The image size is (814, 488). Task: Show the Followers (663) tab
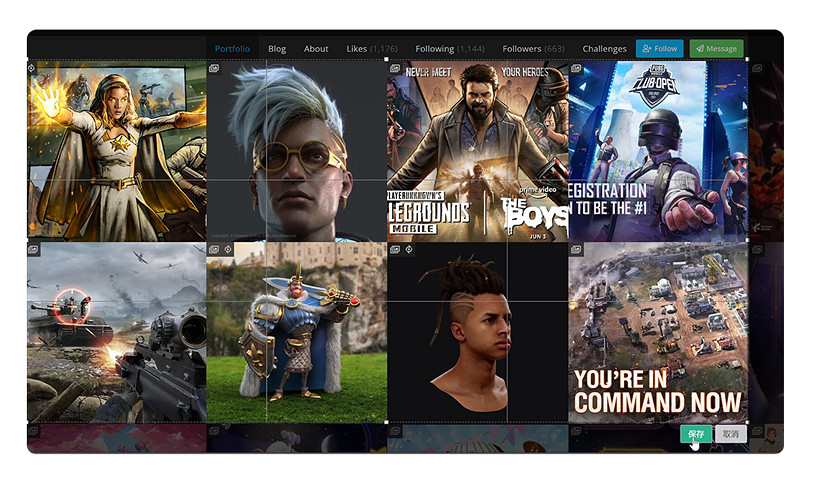pos(533,48)
